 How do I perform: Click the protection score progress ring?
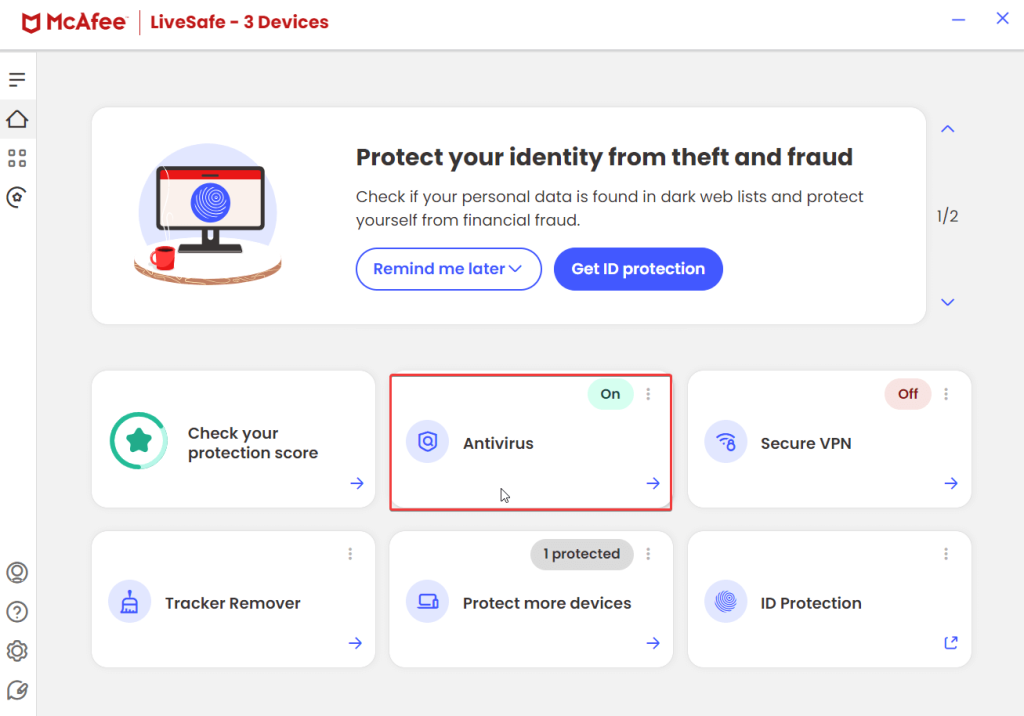(x=138, y=440)
